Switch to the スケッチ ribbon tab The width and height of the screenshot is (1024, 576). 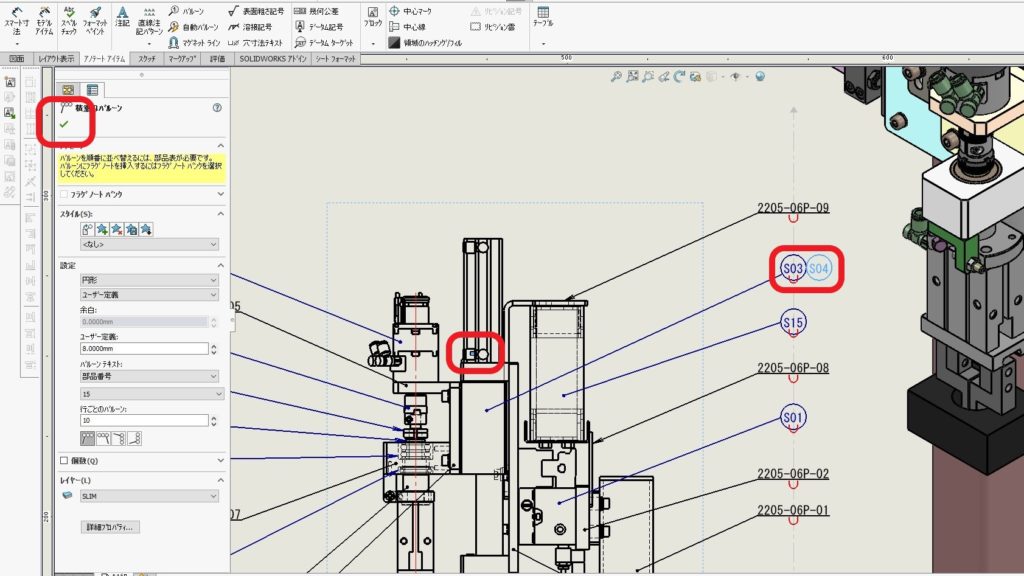(x=147, y=59)
